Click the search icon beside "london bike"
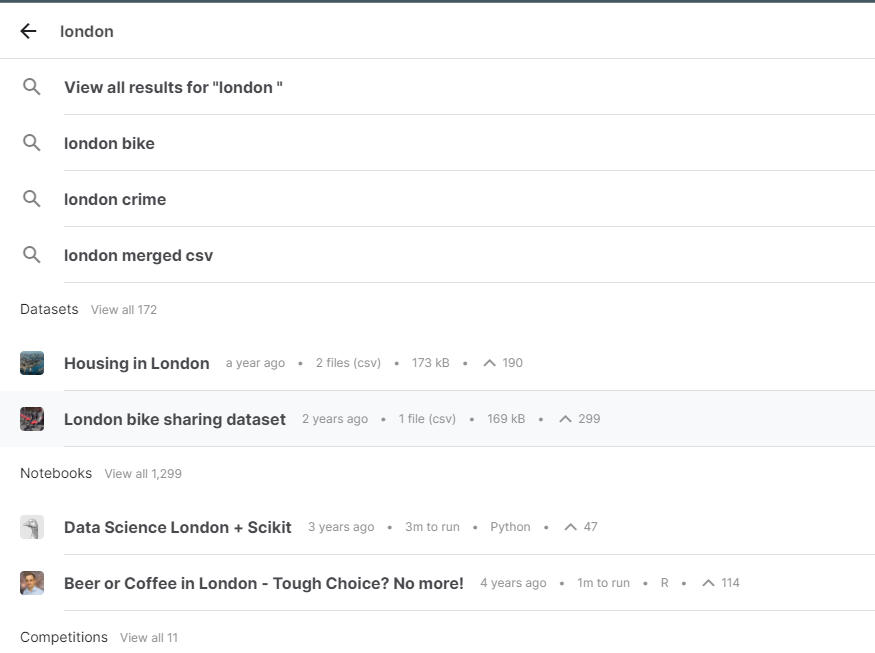The width and height of the screenshot is (875, 653). pyautogui.click(x=31, y=143)
